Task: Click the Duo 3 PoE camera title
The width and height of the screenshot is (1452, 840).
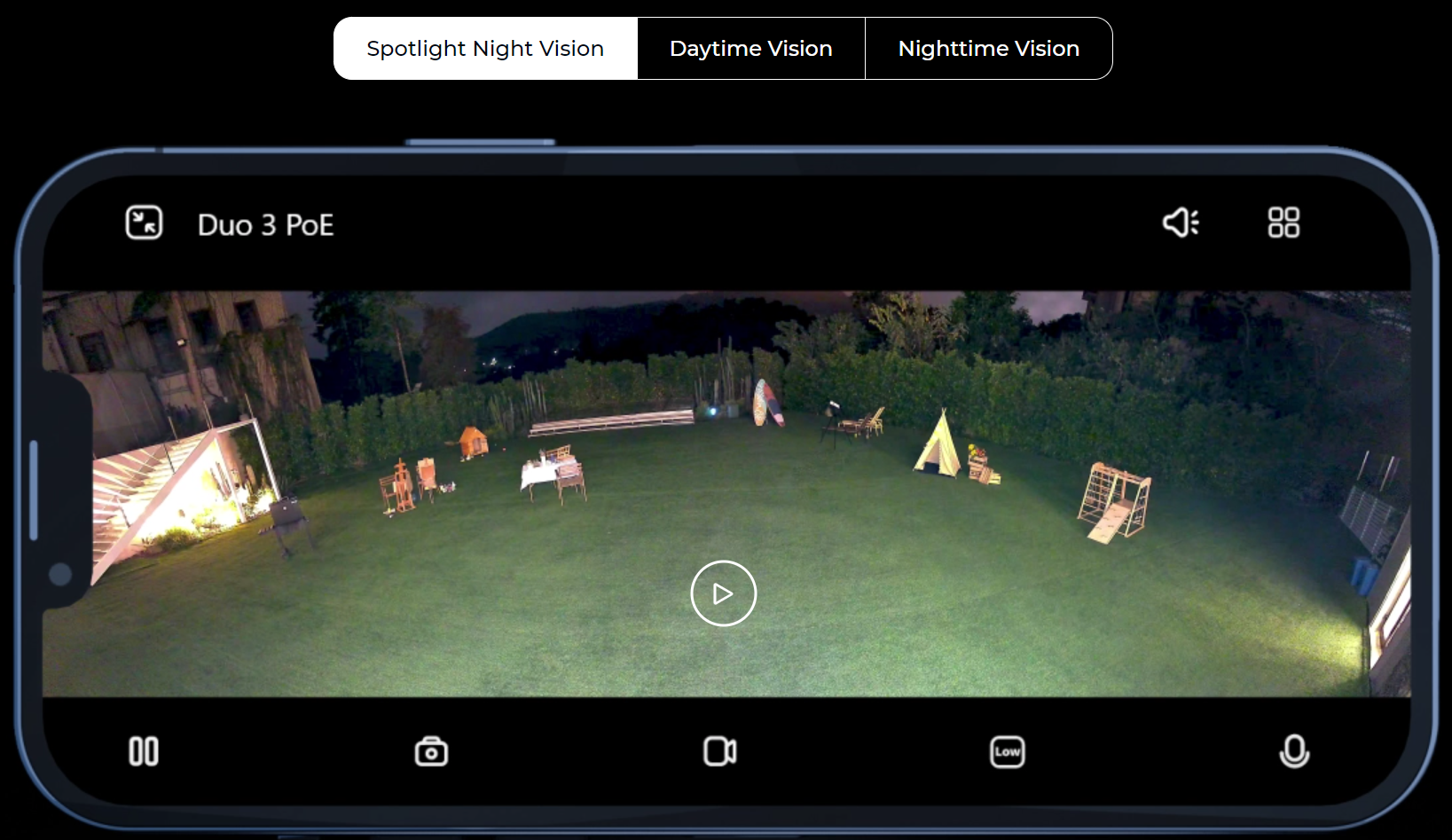Action: (265, 225)
